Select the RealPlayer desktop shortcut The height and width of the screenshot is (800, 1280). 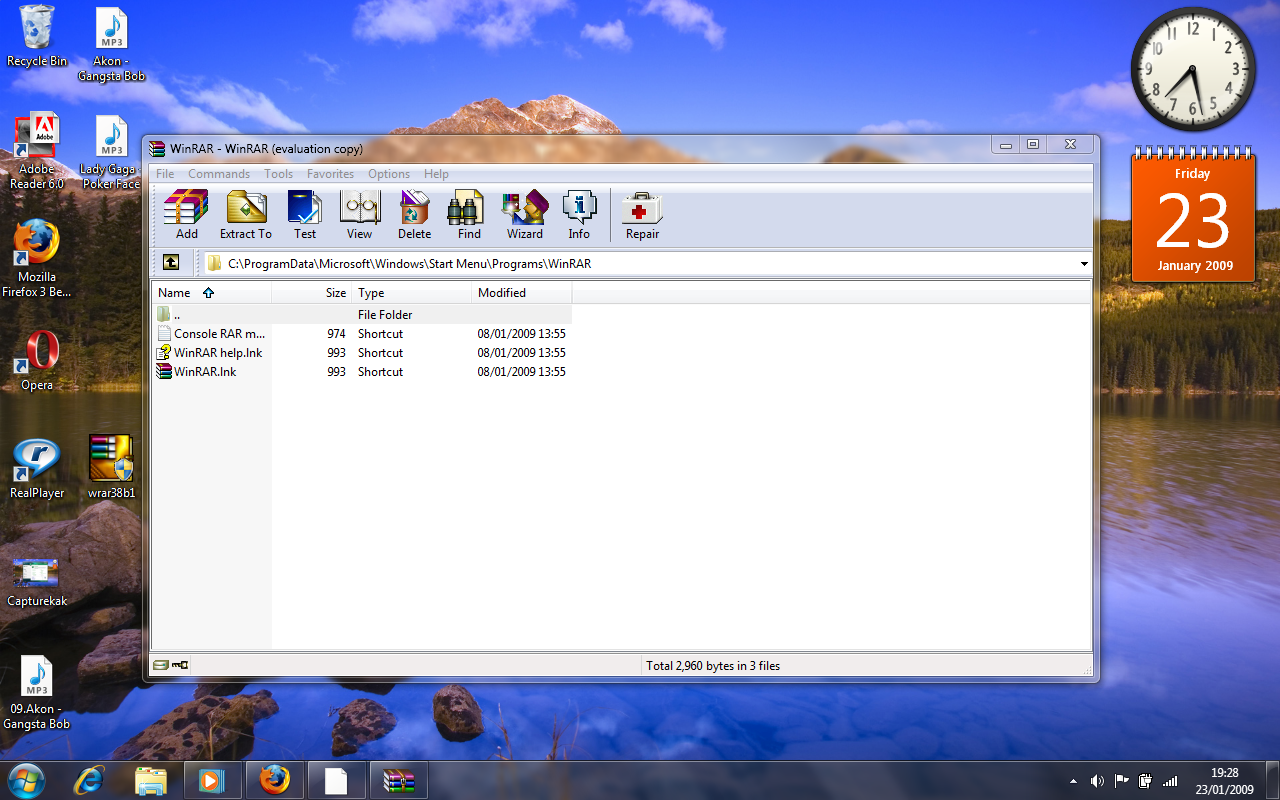tap(37, 468)
